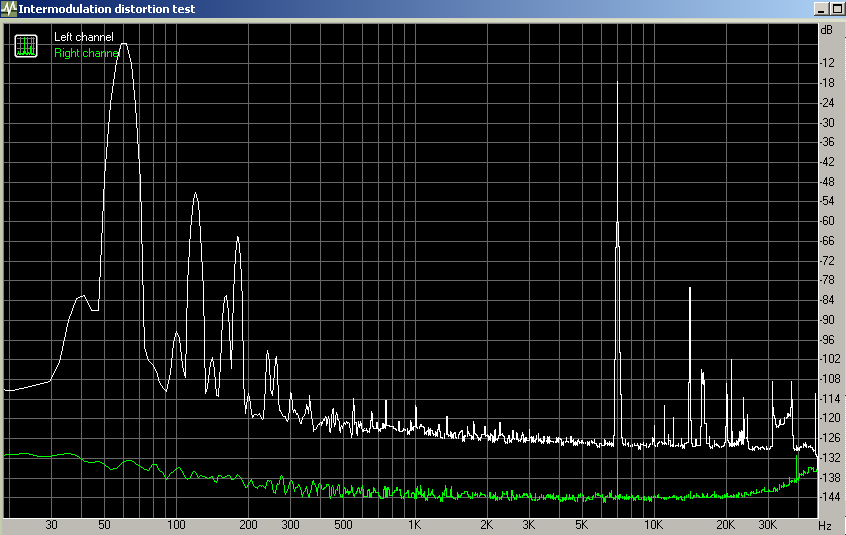Viewport: 846px width, 535px height.
Task: Click the "Hz" axis unit label
Action: click(x=825, y=525)
